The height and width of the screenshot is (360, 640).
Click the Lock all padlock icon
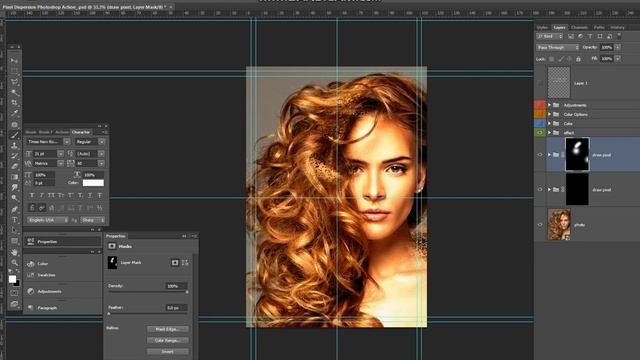pos(578,59)
